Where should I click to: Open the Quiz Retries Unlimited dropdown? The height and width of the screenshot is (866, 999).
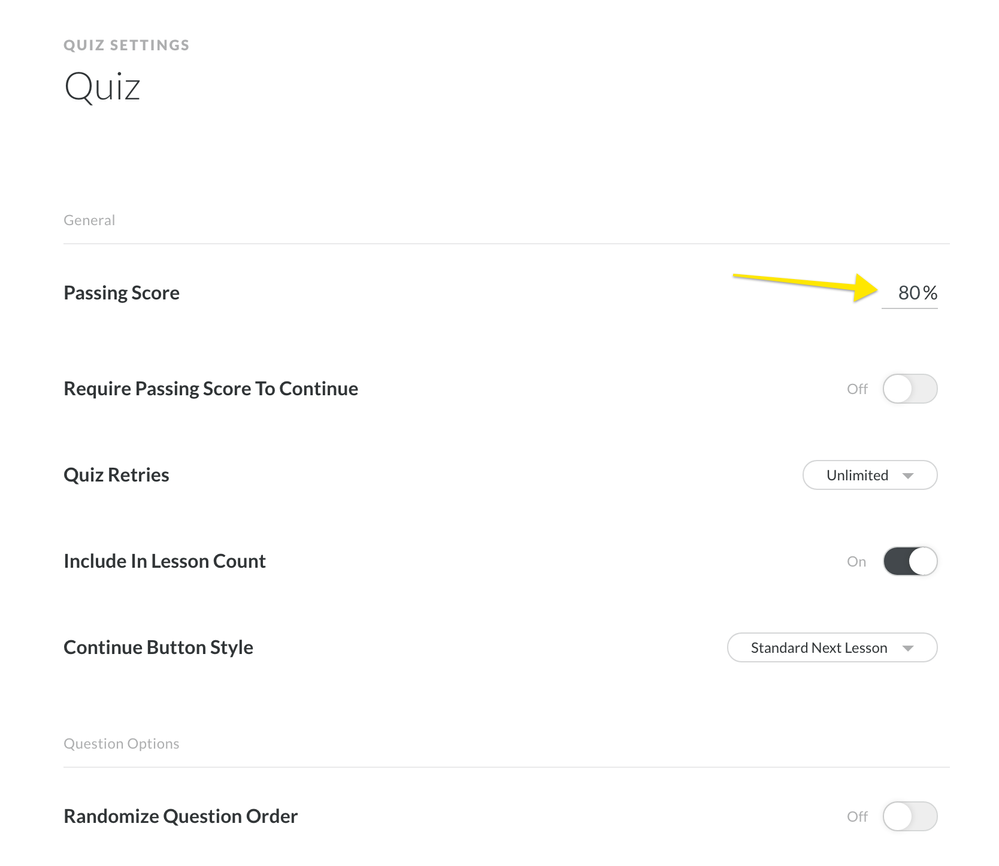tap(869, 475)
